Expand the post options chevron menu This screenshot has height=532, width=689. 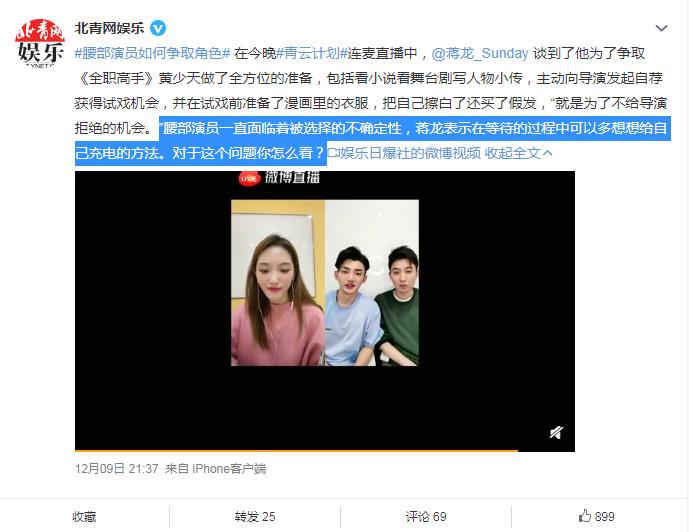(x=661, y=29)
